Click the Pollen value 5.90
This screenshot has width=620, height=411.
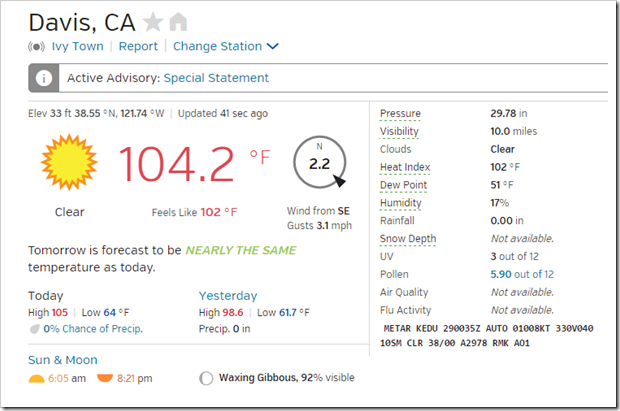[503, 274]
